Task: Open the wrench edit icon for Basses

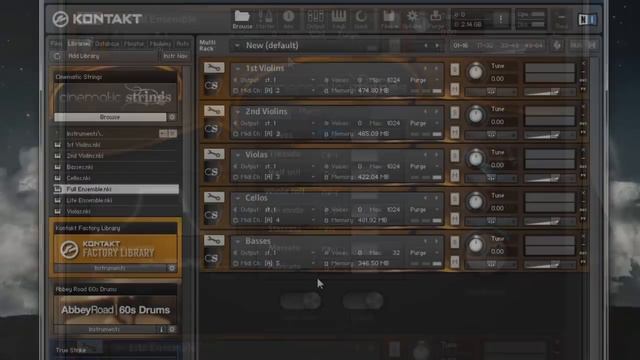Action: coord(214,240)
